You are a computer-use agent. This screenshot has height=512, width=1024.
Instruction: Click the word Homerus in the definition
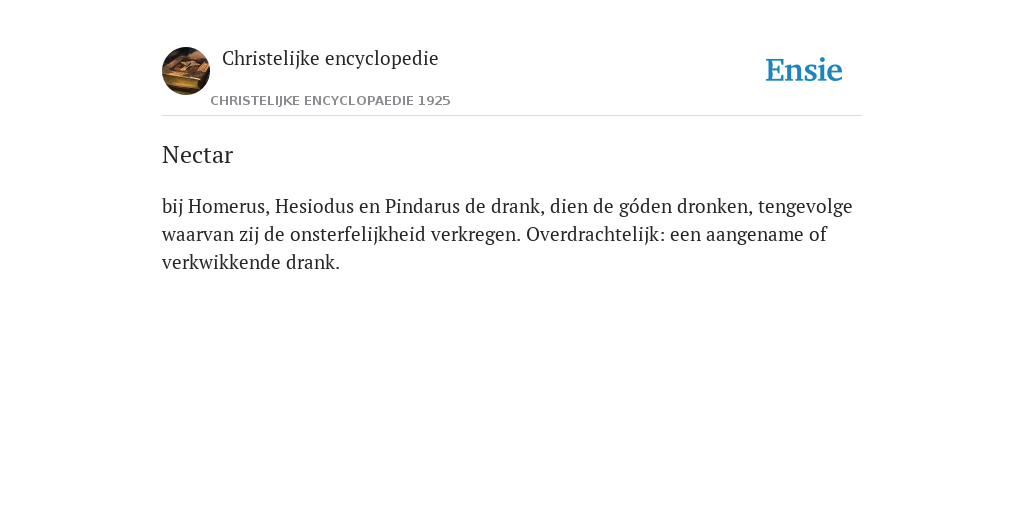click(229, 206)
